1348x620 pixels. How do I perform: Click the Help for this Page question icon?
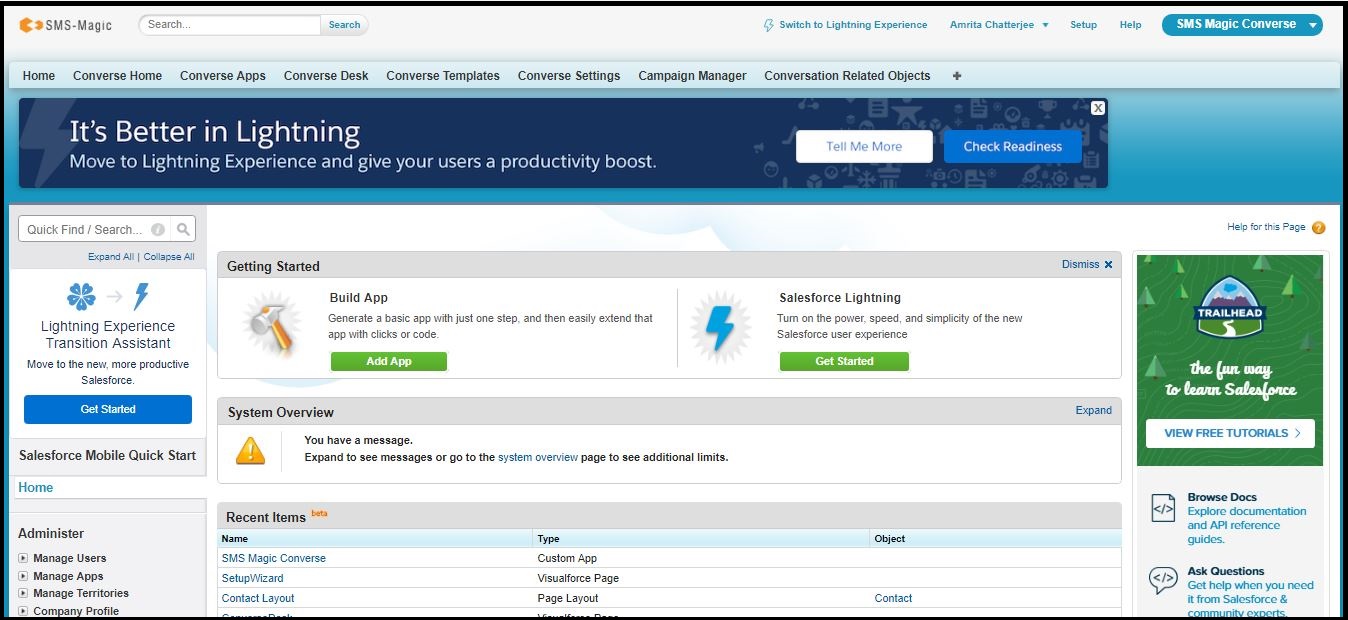click(1318, 228)
